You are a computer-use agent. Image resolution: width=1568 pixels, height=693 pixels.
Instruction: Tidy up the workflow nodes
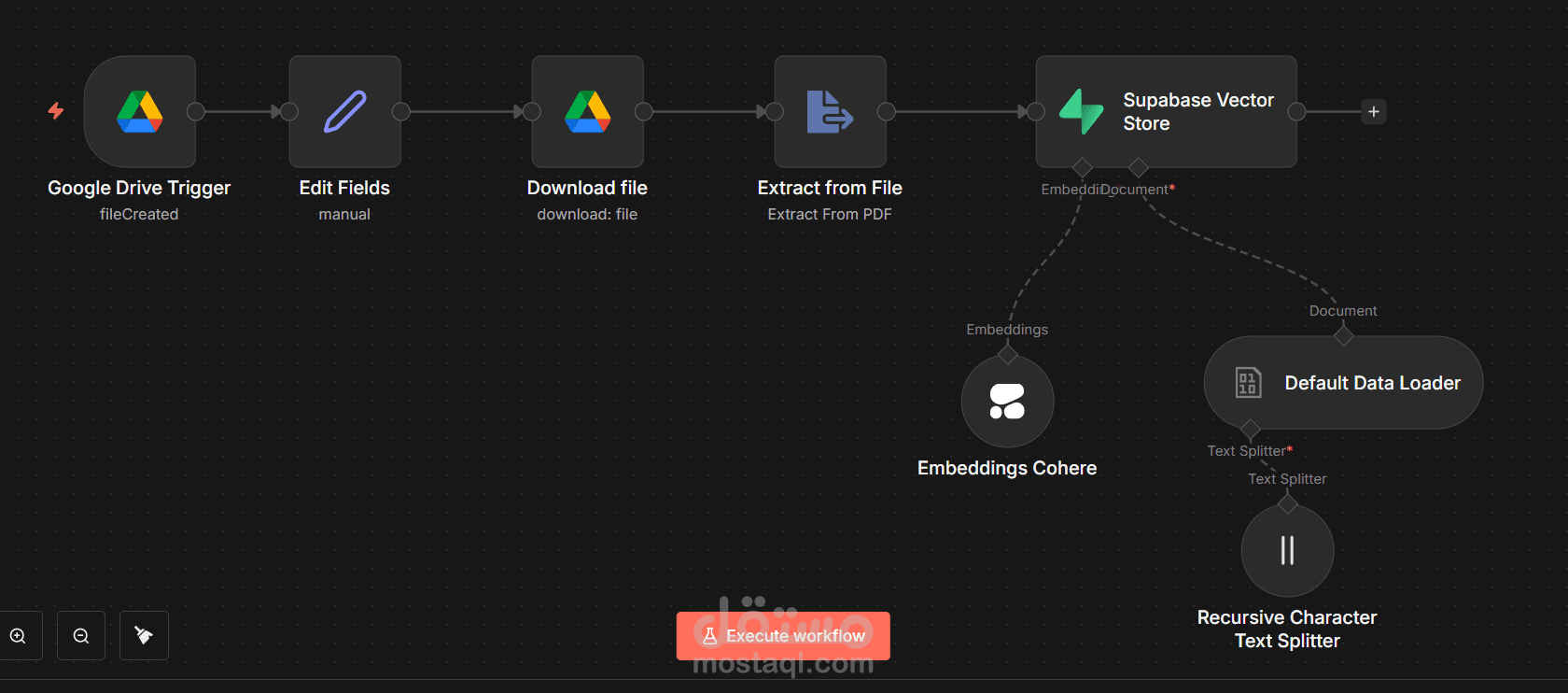click(x=144, y=636)
